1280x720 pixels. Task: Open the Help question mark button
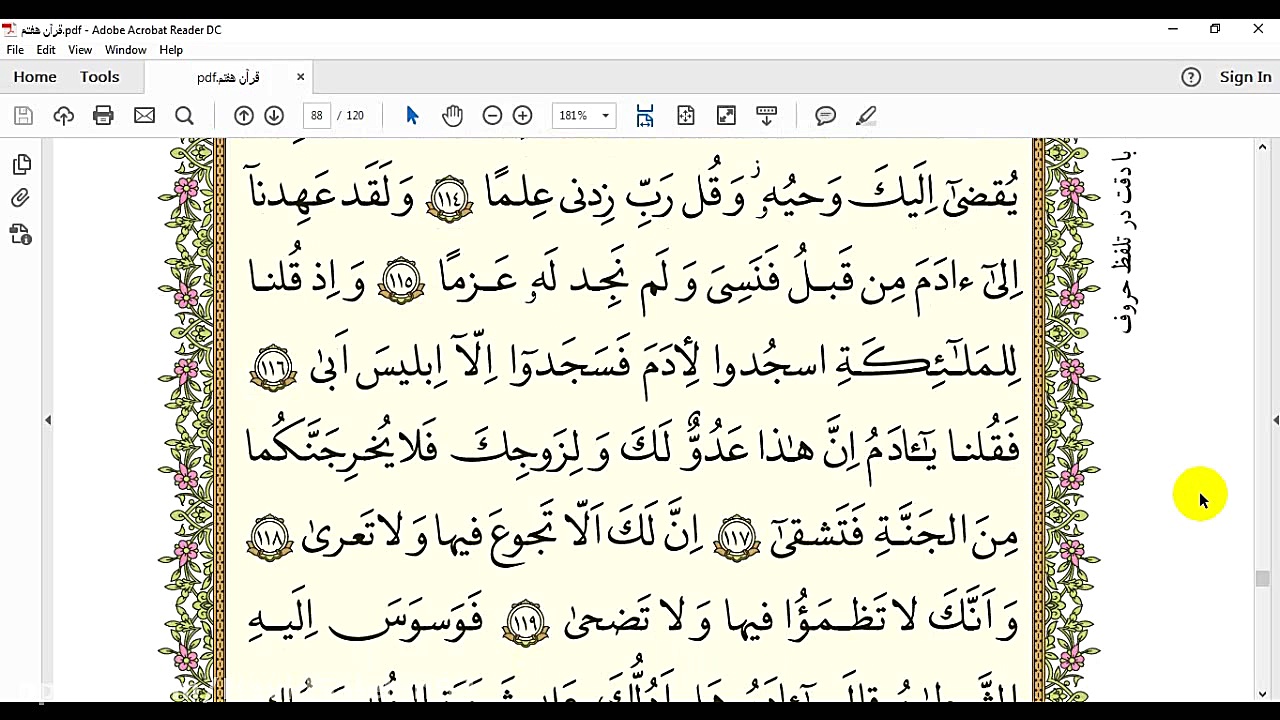point(1191,76)
